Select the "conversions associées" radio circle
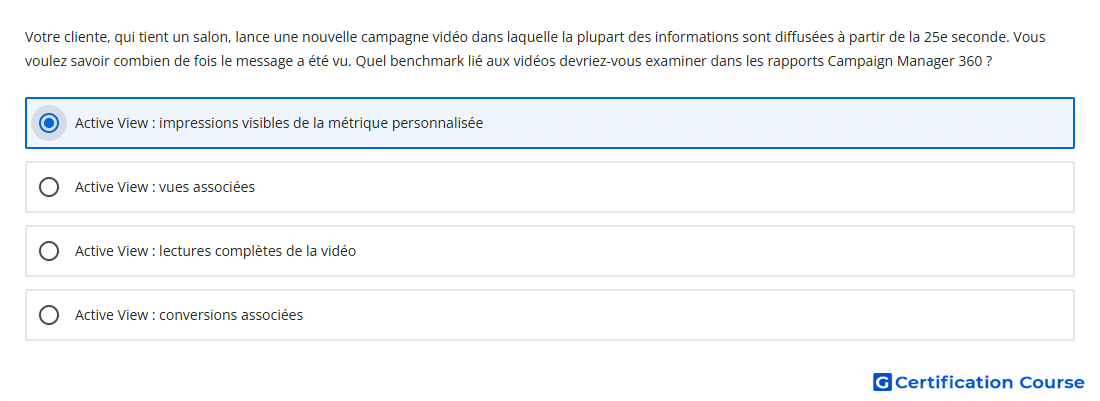 [49, 315]
